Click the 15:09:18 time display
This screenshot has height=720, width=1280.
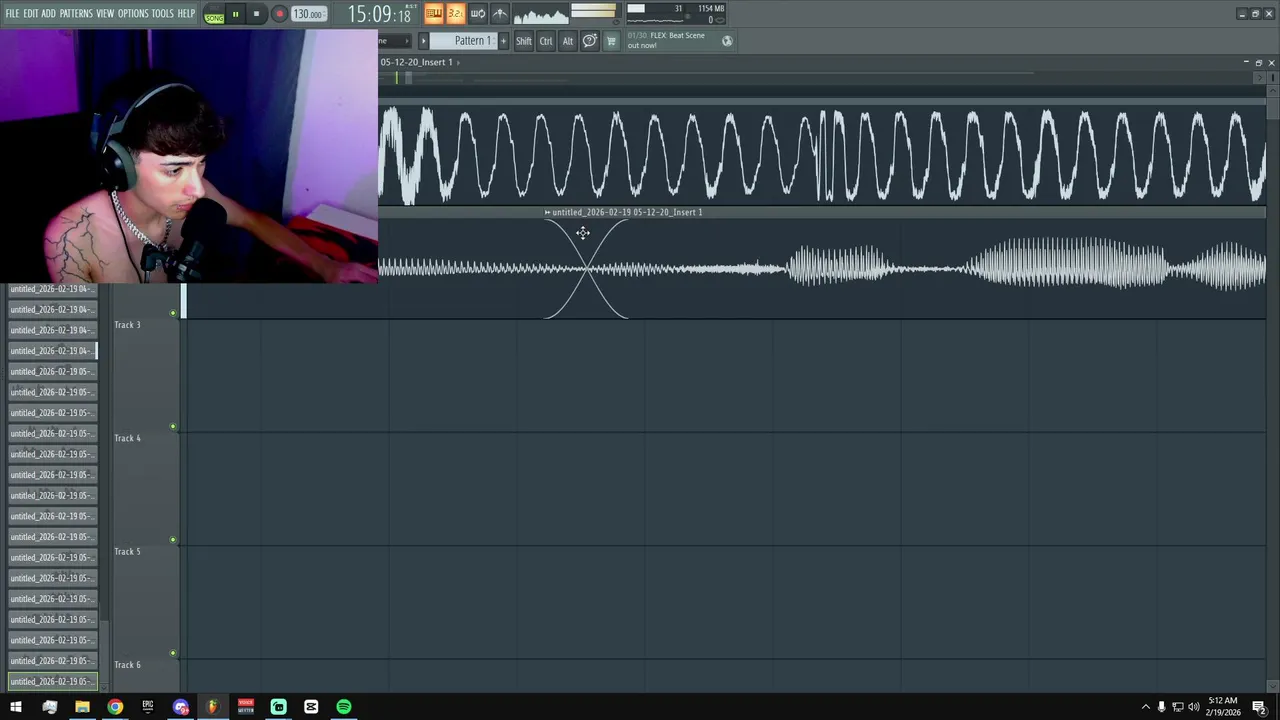click(379, 15)
